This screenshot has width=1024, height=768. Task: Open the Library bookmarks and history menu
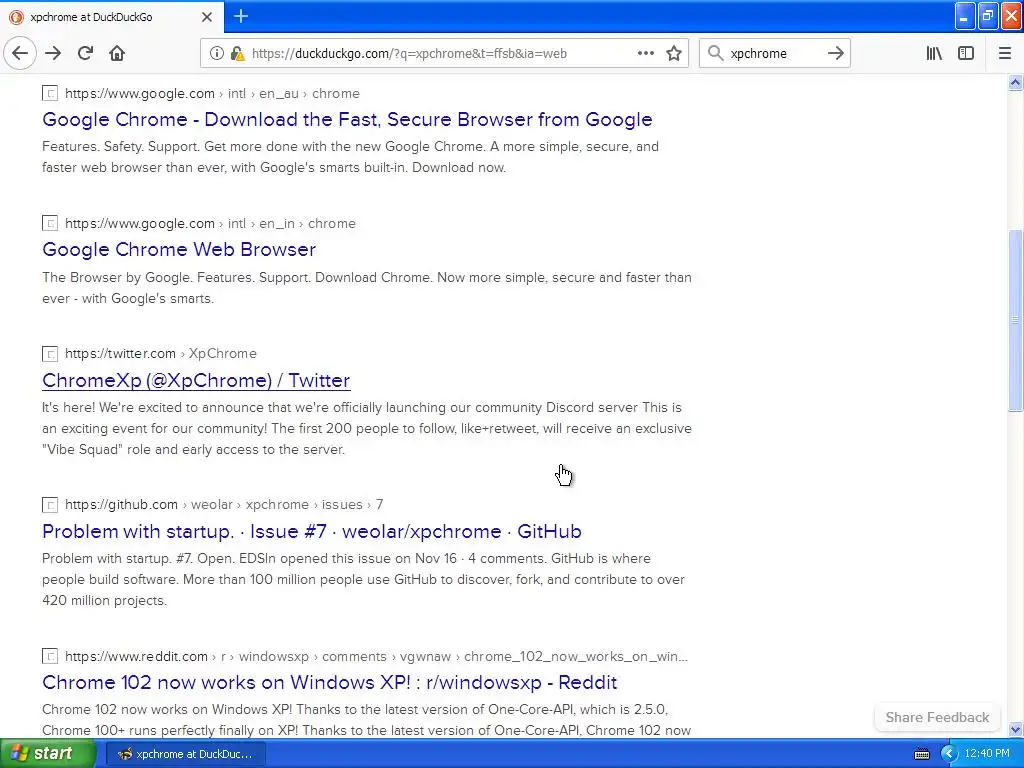coord(934,54)
